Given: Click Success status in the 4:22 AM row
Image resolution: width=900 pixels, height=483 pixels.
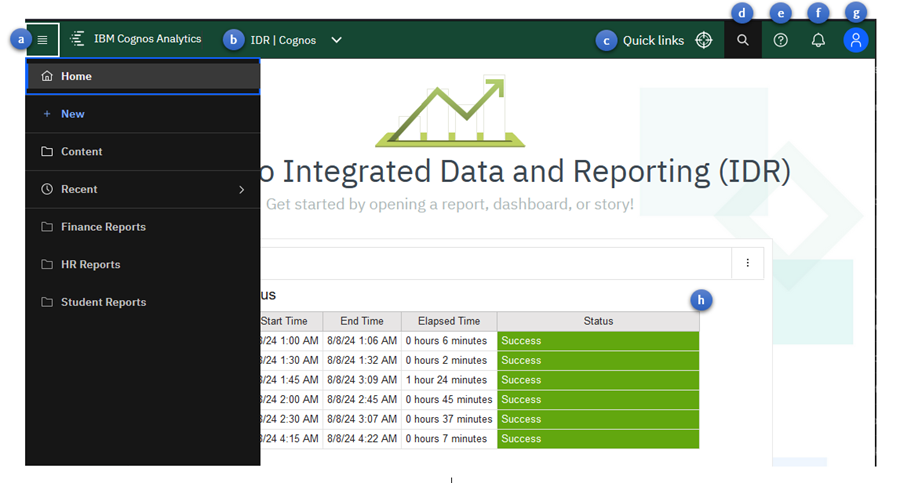Looking at the screenshot, I should (598, 439).
